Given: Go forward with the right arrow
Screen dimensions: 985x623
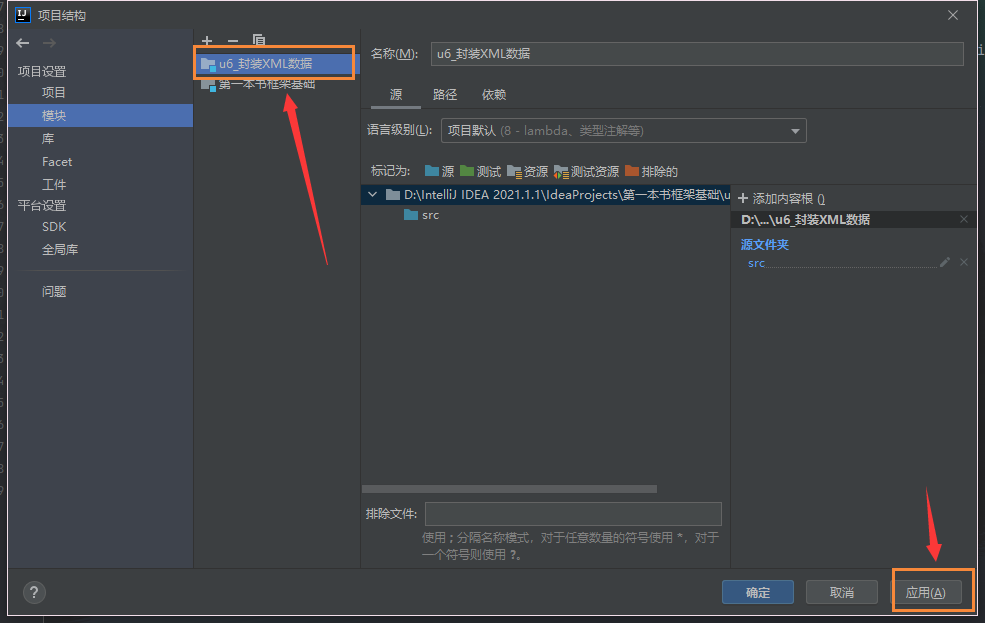Looking at the screenshot, I should (x=49, y=43).
